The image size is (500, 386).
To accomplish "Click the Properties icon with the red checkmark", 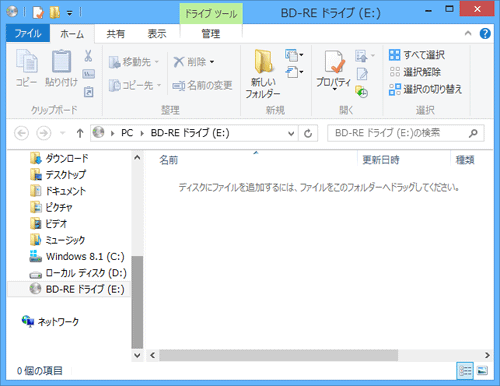I will (334, 62).
